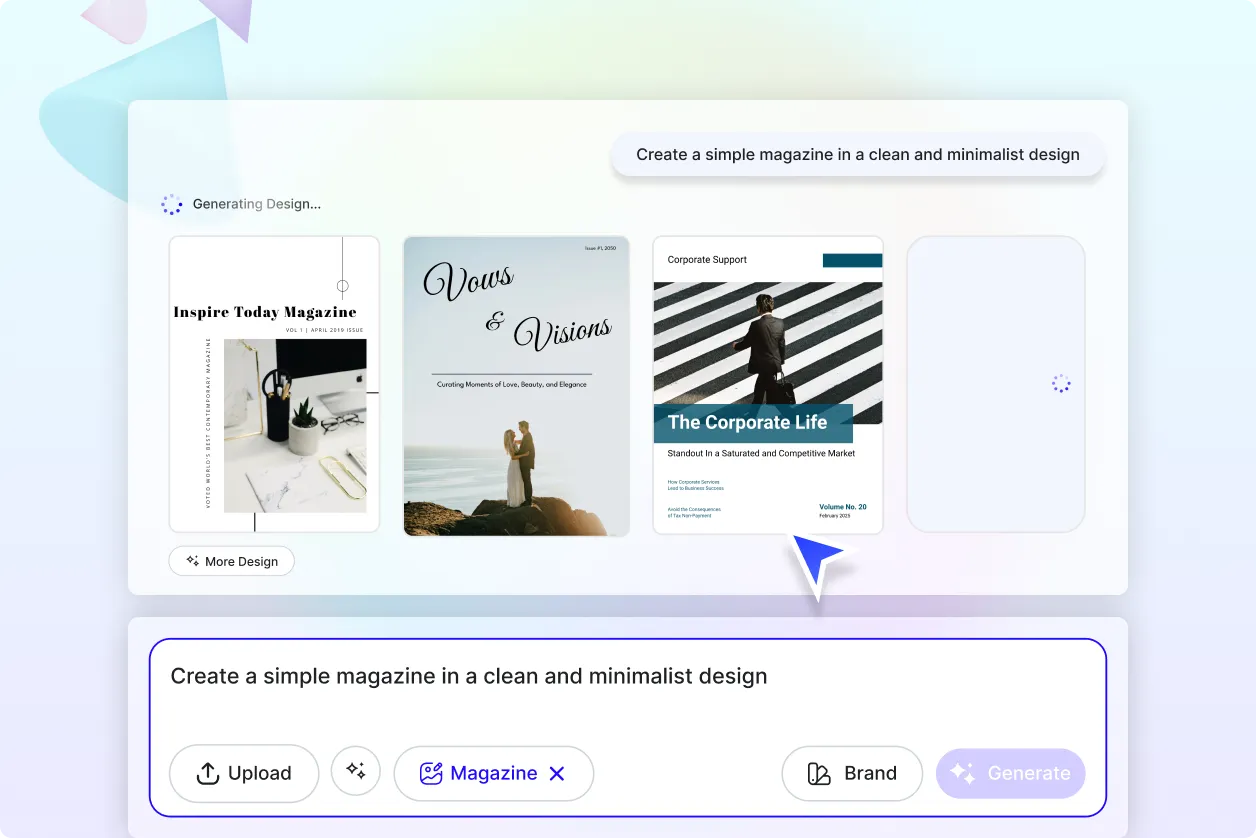Remove the Magazine tag with the X
Screen dimensions: 1256x838
coord(558,773)
